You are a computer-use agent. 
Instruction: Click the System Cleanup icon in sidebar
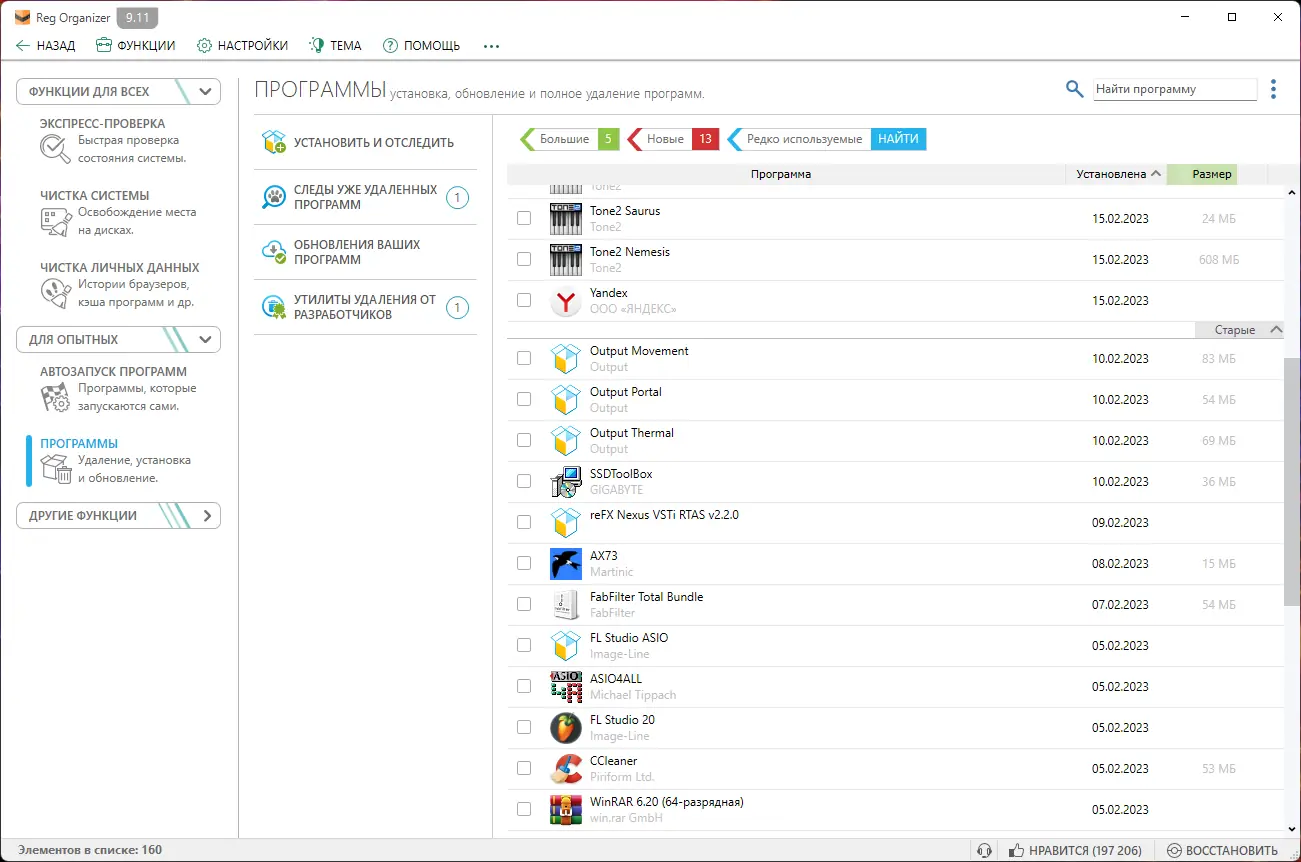(x=54, y=221)
